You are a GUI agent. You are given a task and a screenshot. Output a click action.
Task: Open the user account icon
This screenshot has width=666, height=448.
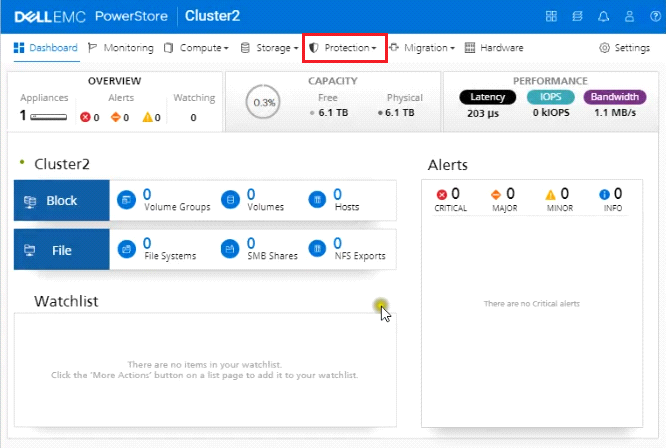[x=630, y=17]
